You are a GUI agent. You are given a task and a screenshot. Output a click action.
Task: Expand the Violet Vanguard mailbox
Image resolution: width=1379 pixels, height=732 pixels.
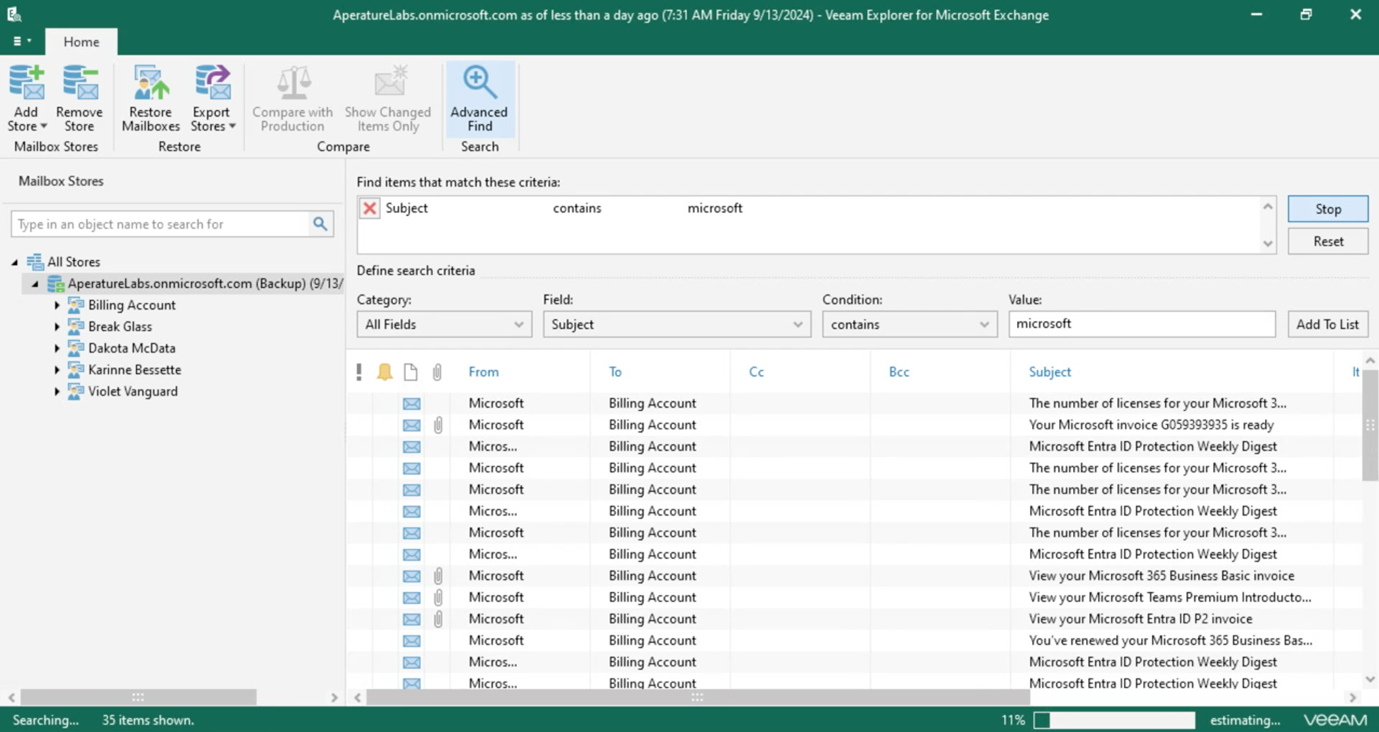point(57,391)
